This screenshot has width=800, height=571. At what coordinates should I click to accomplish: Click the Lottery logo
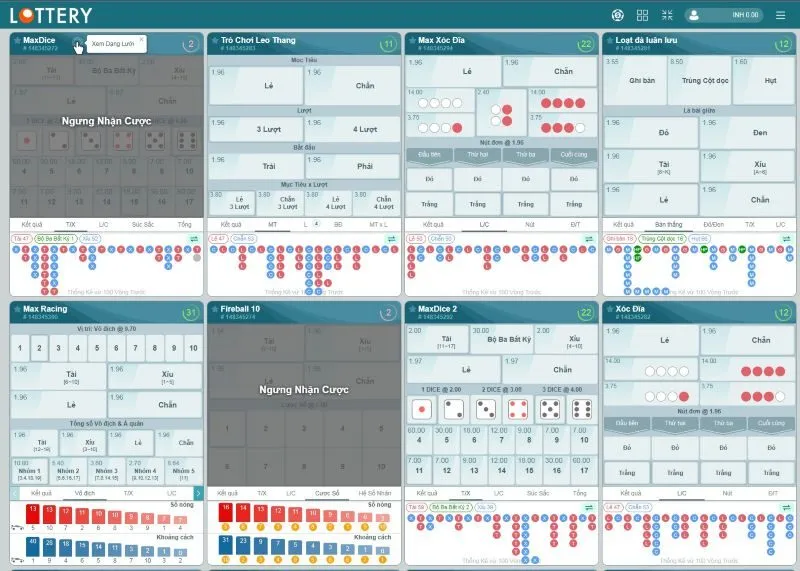pos(51,15)
